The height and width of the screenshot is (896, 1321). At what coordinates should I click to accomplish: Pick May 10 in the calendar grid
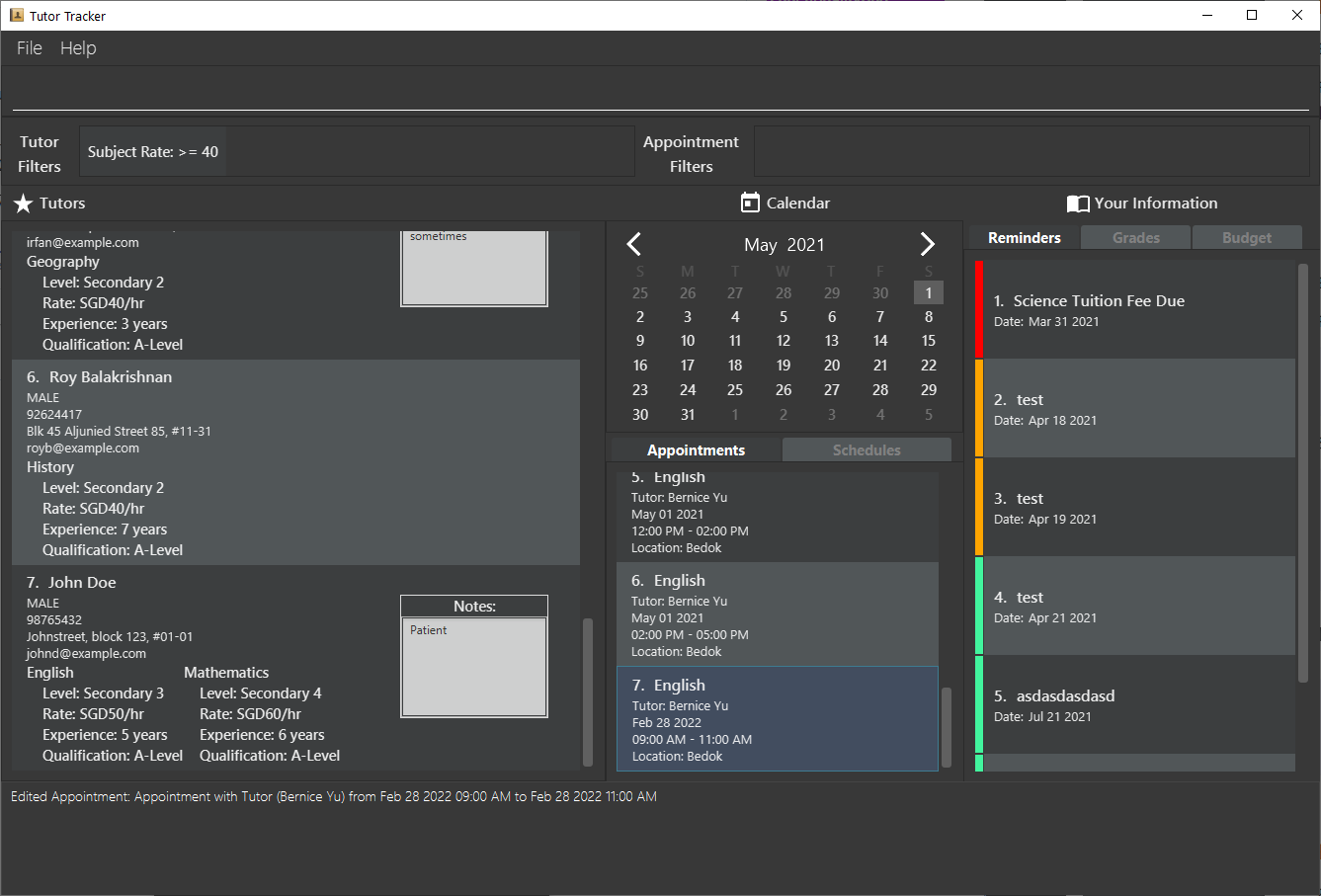(688, 341)
